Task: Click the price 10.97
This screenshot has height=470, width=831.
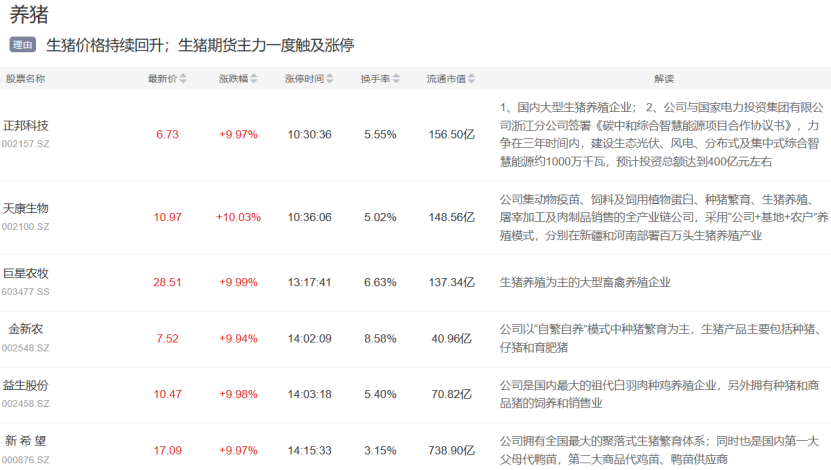Action: 167,217
